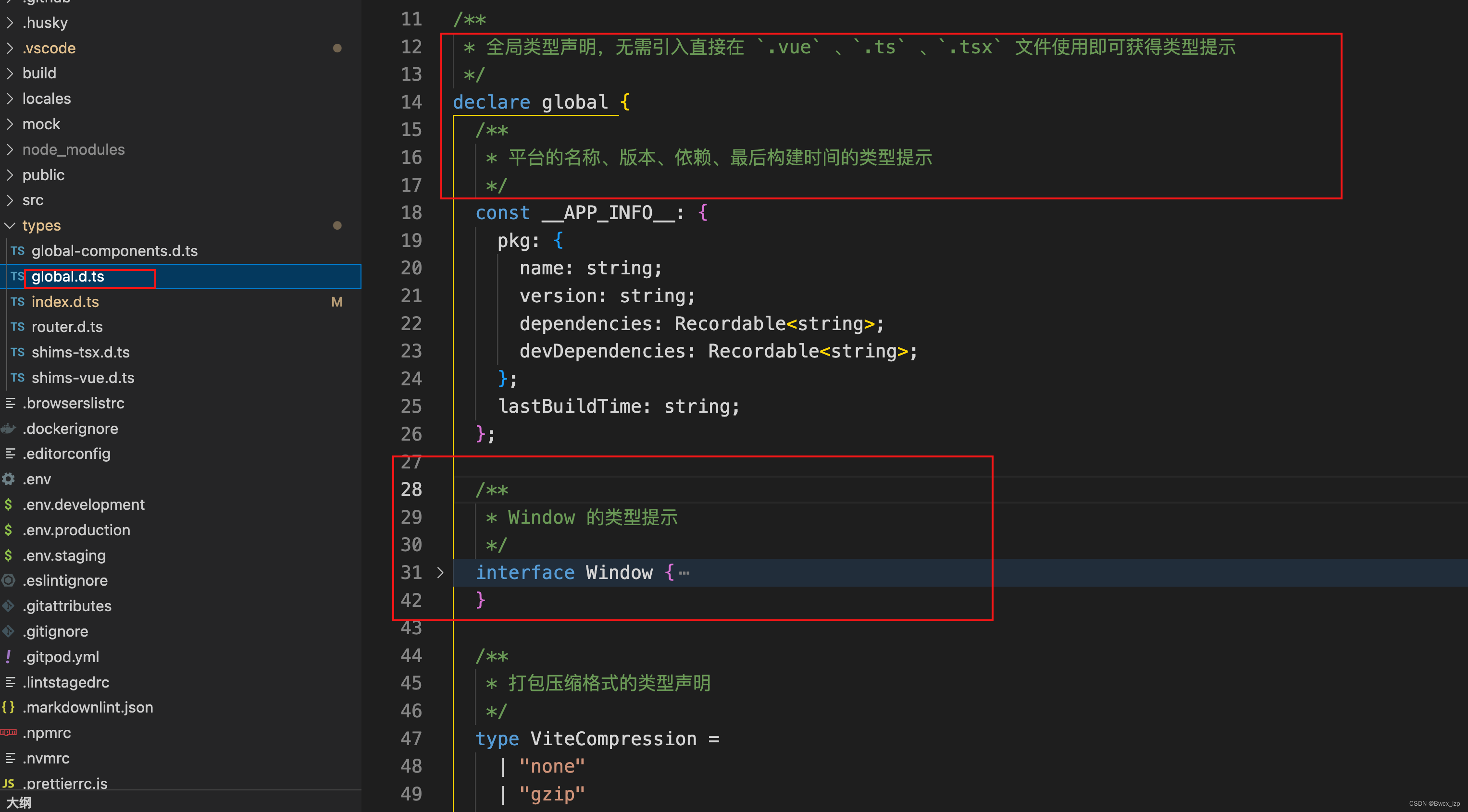Click 'ViteCompression' type name on line 47
Image resolution: width=1468 pixels, height=812 pixels.
point(613,739)
